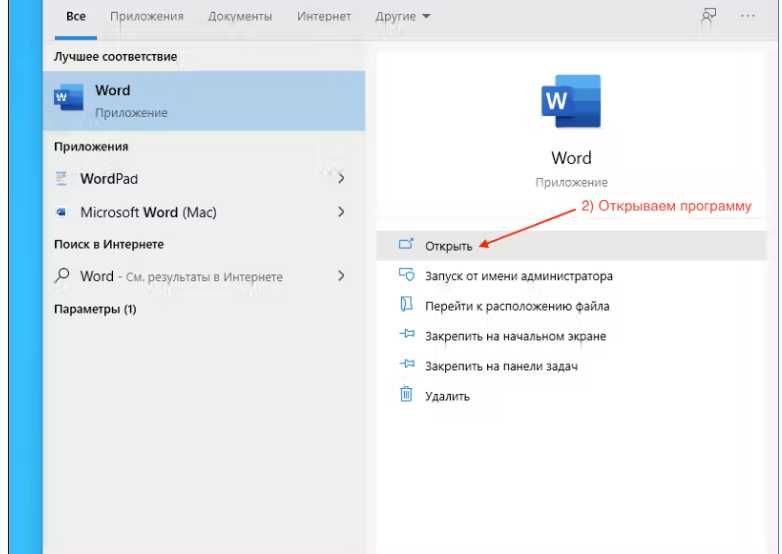Choose Перейти к расположению файла
782x554 pixels.
pyautogui.click(x=571, y=306)
